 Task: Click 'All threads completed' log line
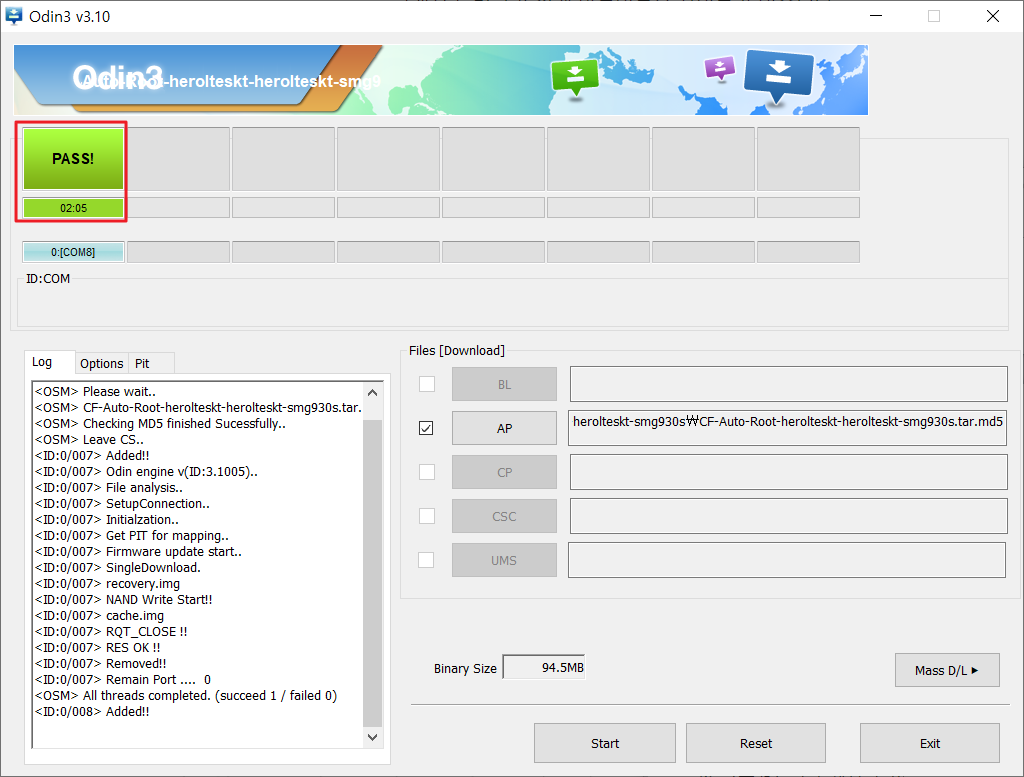tap(185, 695)
